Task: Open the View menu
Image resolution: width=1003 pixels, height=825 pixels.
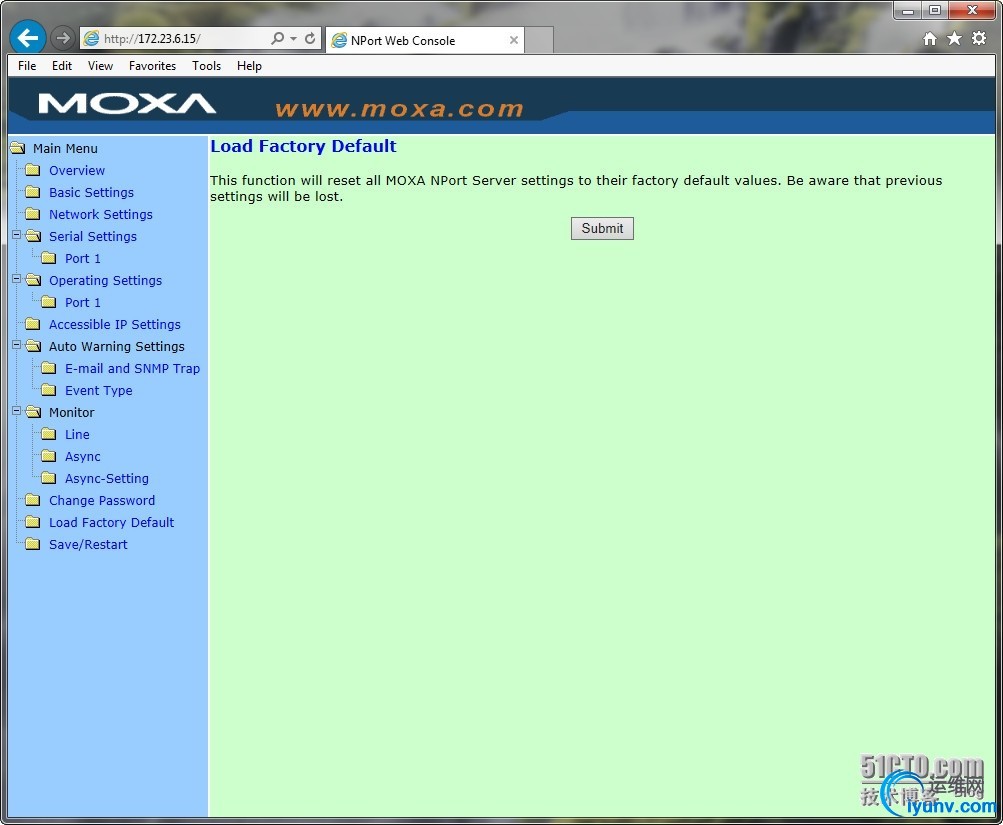Action: (100, 66)
